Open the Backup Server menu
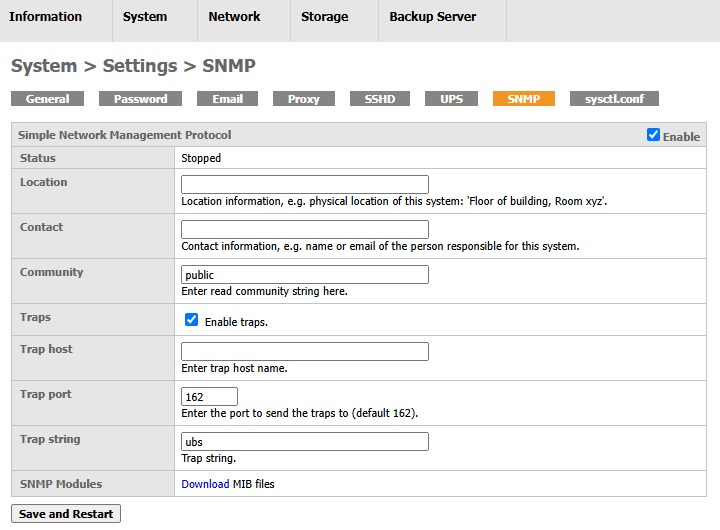The height and width of the screenshot is (530, 720). pyautogui.click(x=432, y=17)
